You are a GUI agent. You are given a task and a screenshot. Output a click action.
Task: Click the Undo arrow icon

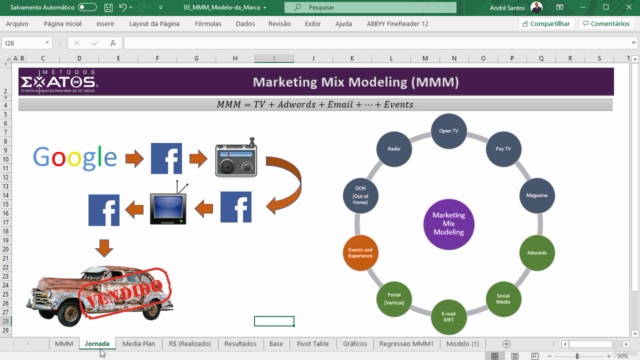click(x=122, y=7)
